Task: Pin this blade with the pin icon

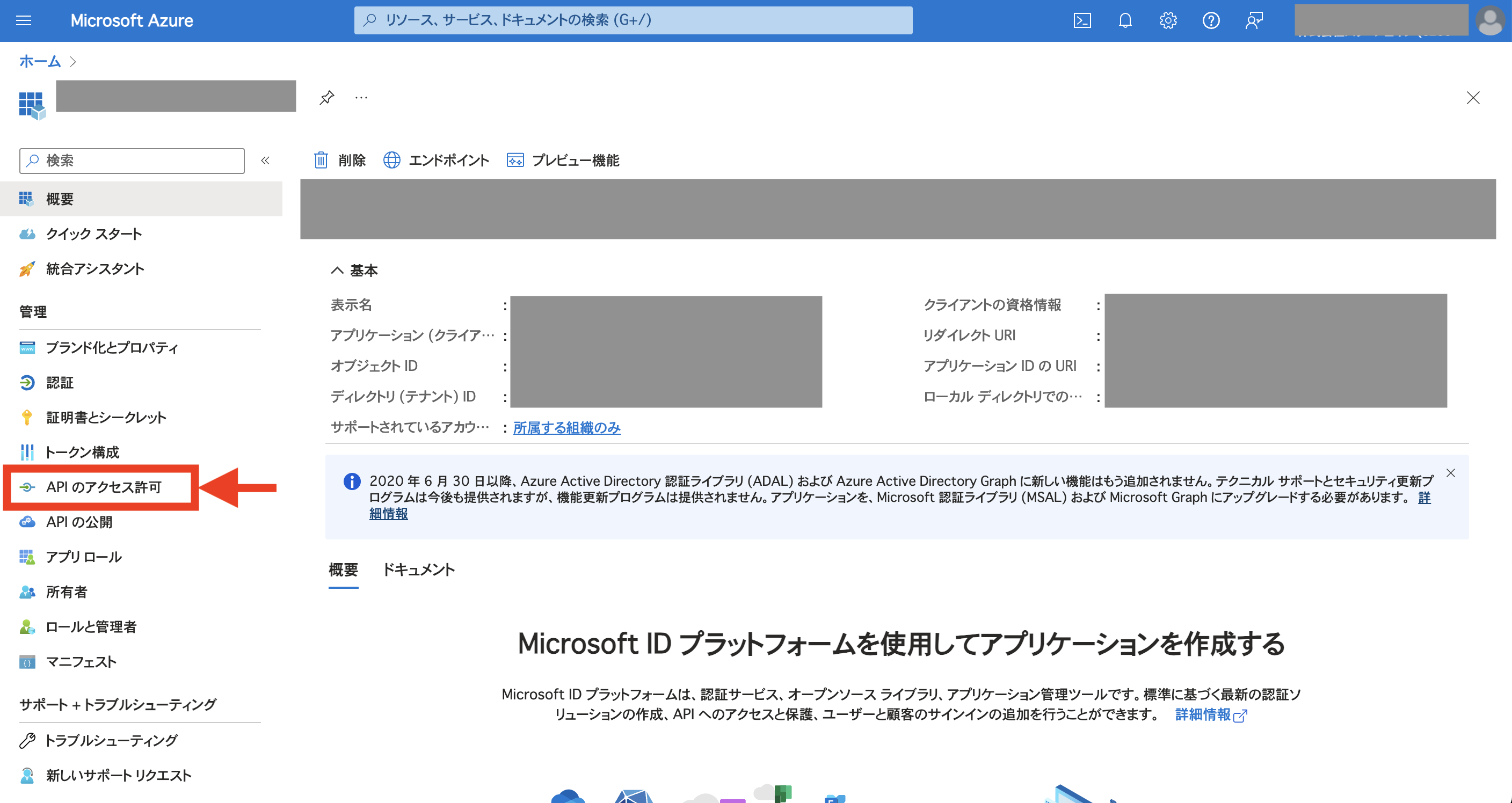Action: click(x=326, y=98)
